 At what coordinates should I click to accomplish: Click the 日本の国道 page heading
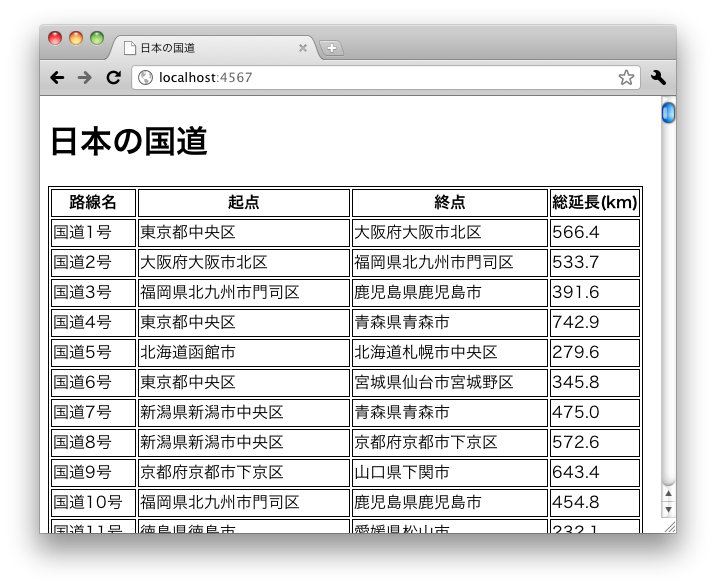[x=129, y=141]
